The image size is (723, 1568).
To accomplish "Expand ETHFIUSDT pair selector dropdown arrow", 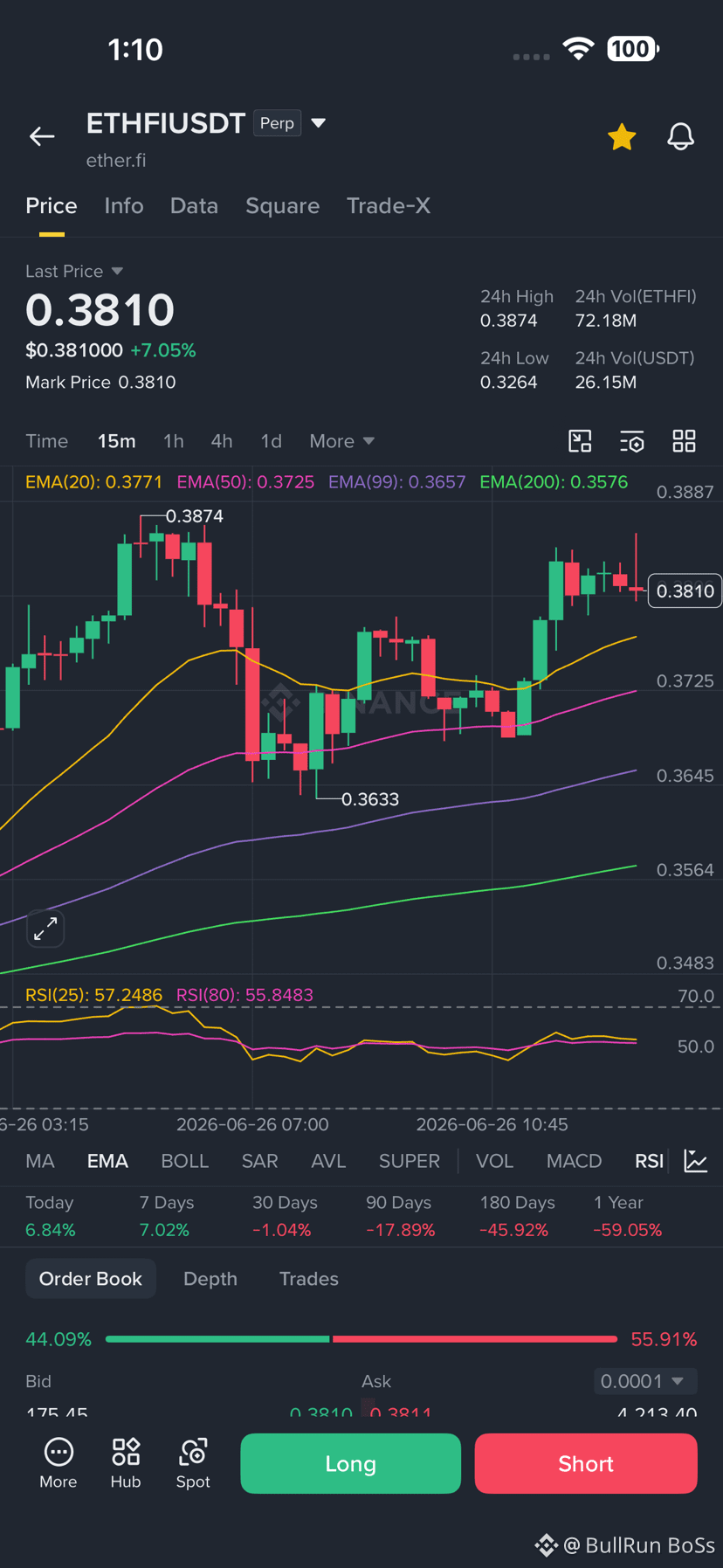I will click(319, 123).
